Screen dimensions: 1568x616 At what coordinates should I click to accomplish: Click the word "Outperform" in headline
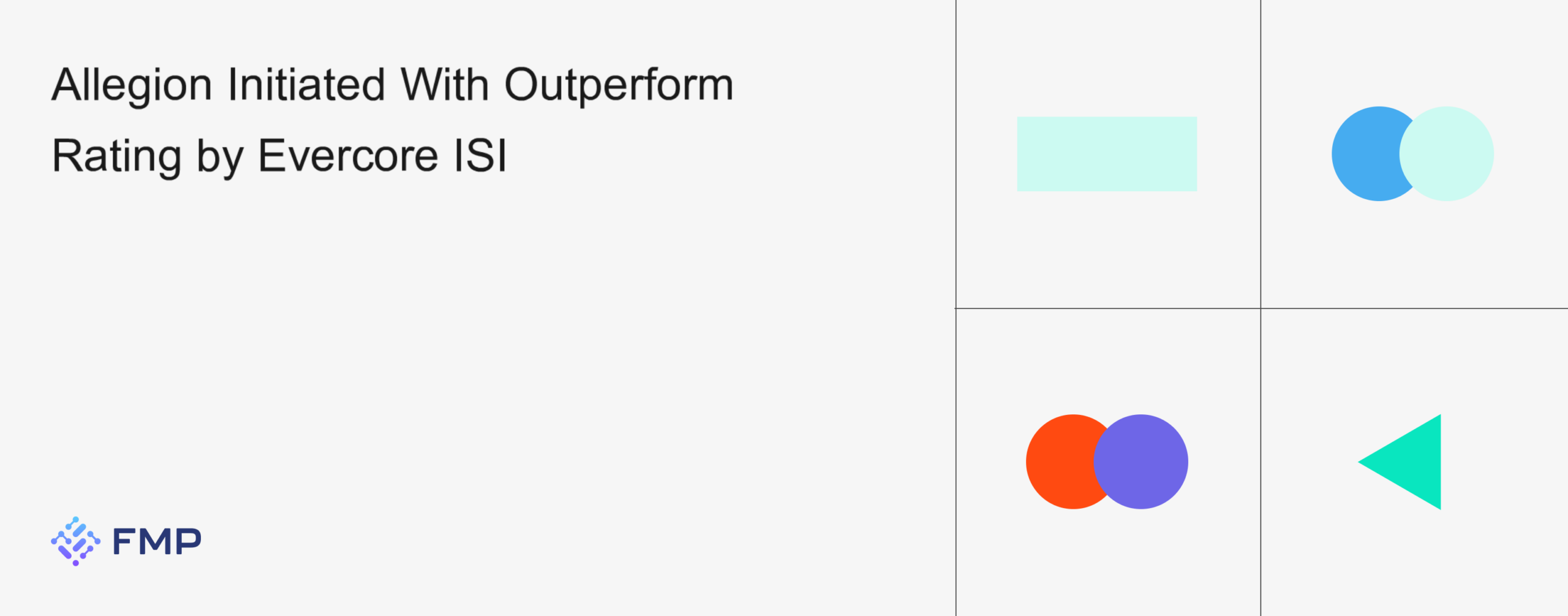pyautogui.click(x=619, y=85)
